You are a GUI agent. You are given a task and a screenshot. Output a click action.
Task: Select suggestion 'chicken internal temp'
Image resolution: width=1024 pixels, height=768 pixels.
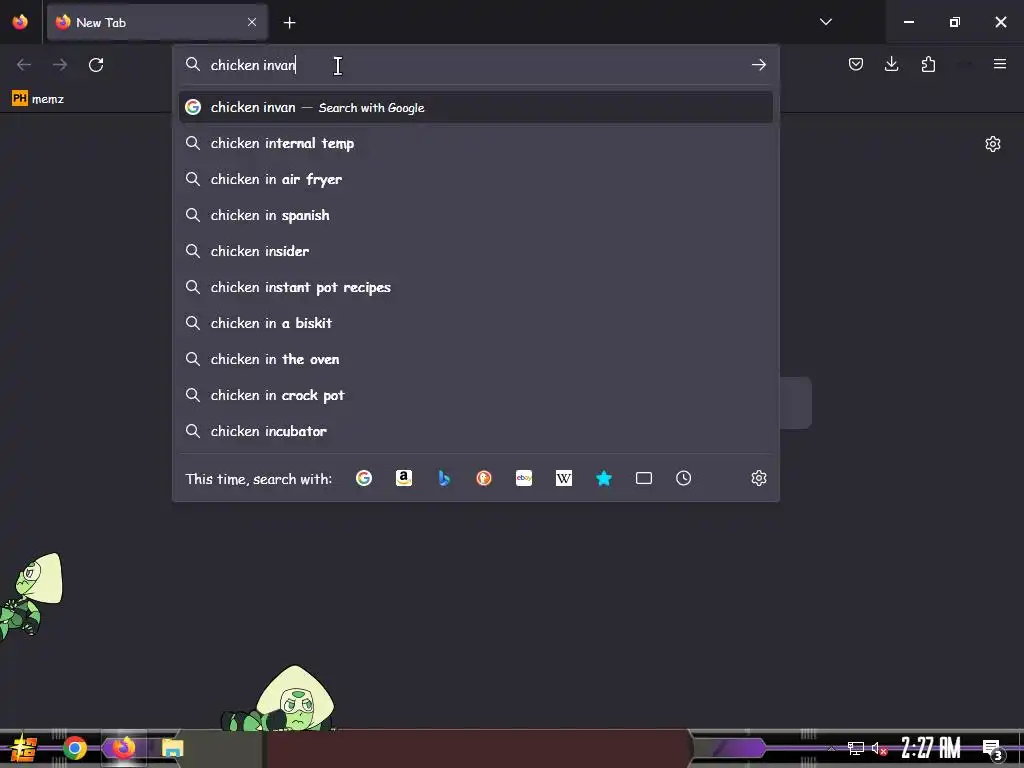coord(475,143)
